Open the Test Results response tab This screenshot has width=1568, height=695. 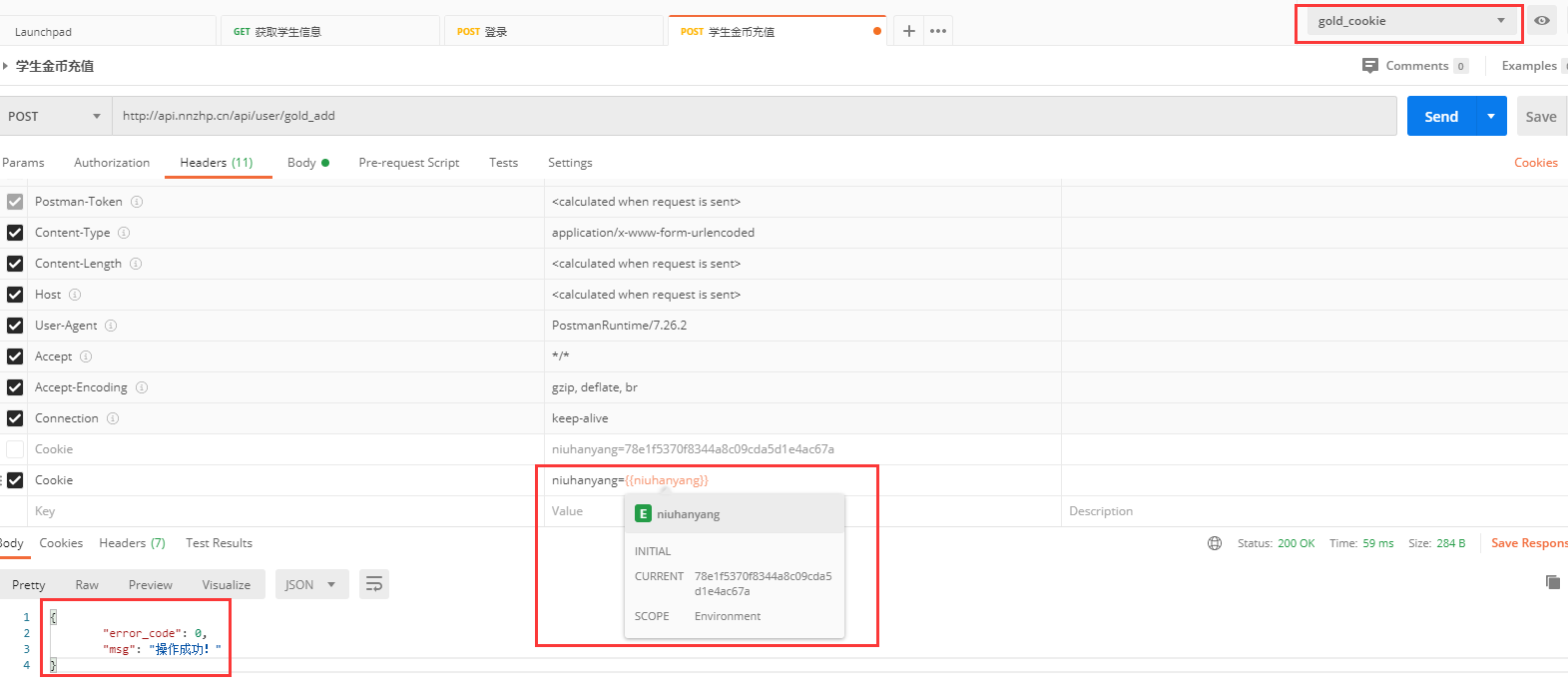219,543
